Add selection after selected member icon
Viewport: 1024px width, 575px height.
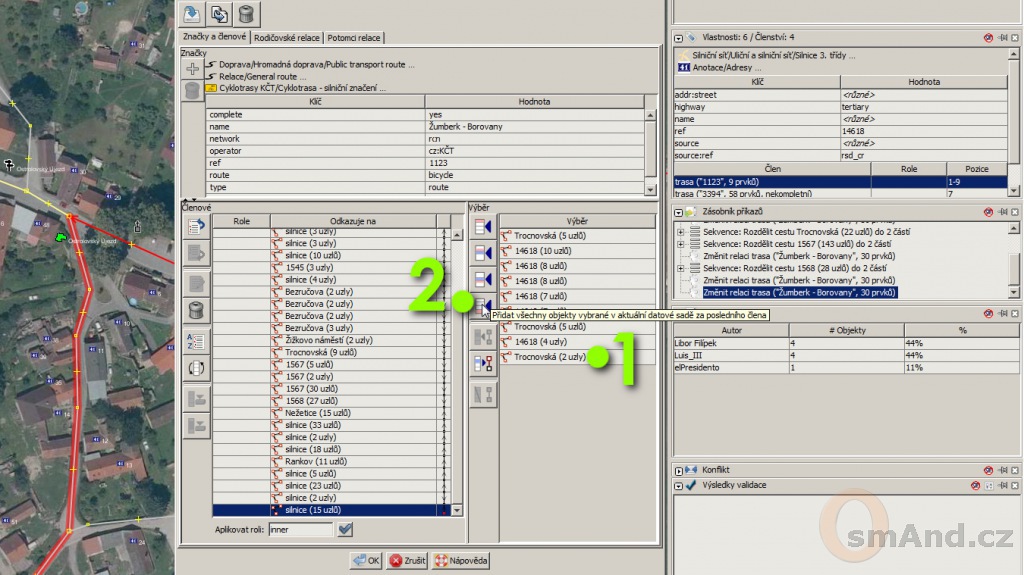pyautogui.click(x=483, y=280)
